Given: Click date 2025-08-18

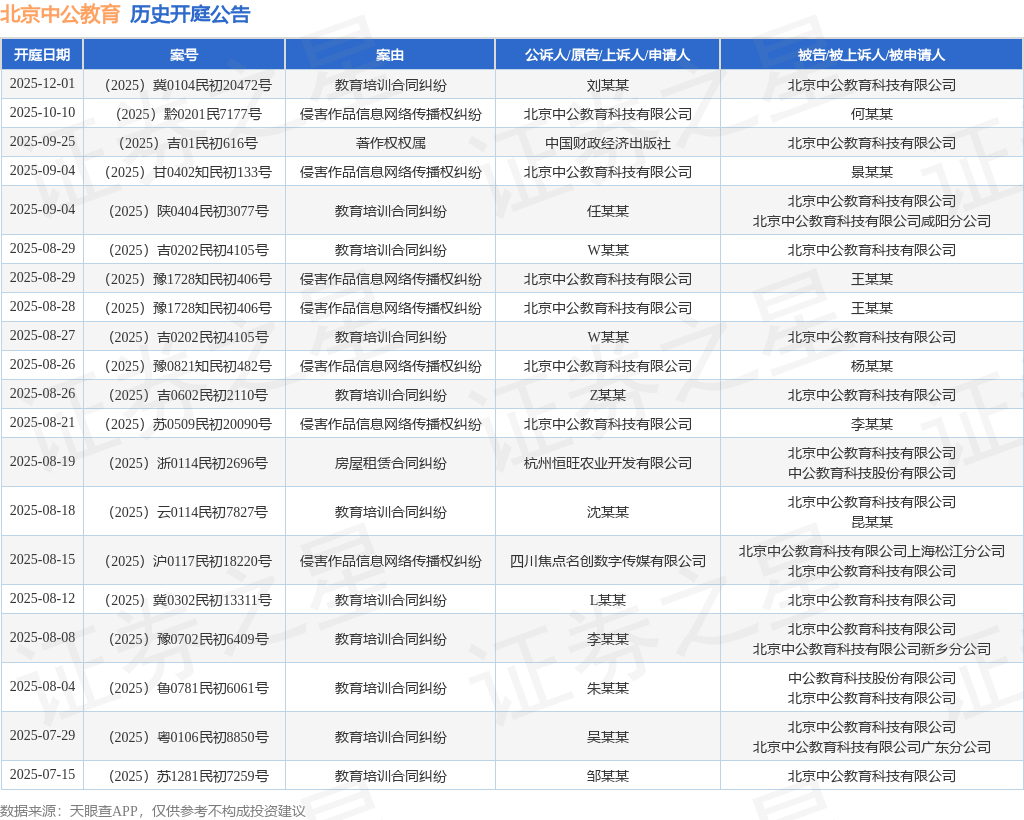Looking at the screenshot, I should pyautogui.click(x=42, y=510).
